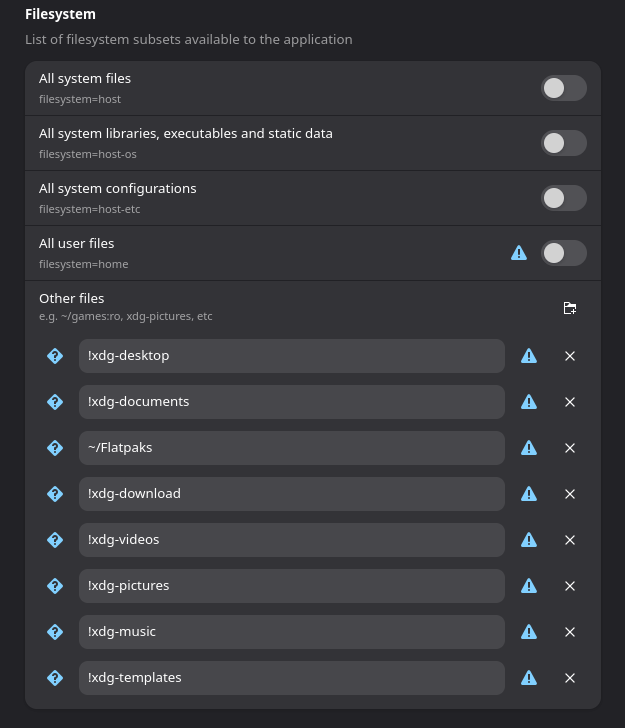Click the question diamond icon beside !xdg-videos
The width and height of the screenshot is (625, 728).
(x=55, y=540)
